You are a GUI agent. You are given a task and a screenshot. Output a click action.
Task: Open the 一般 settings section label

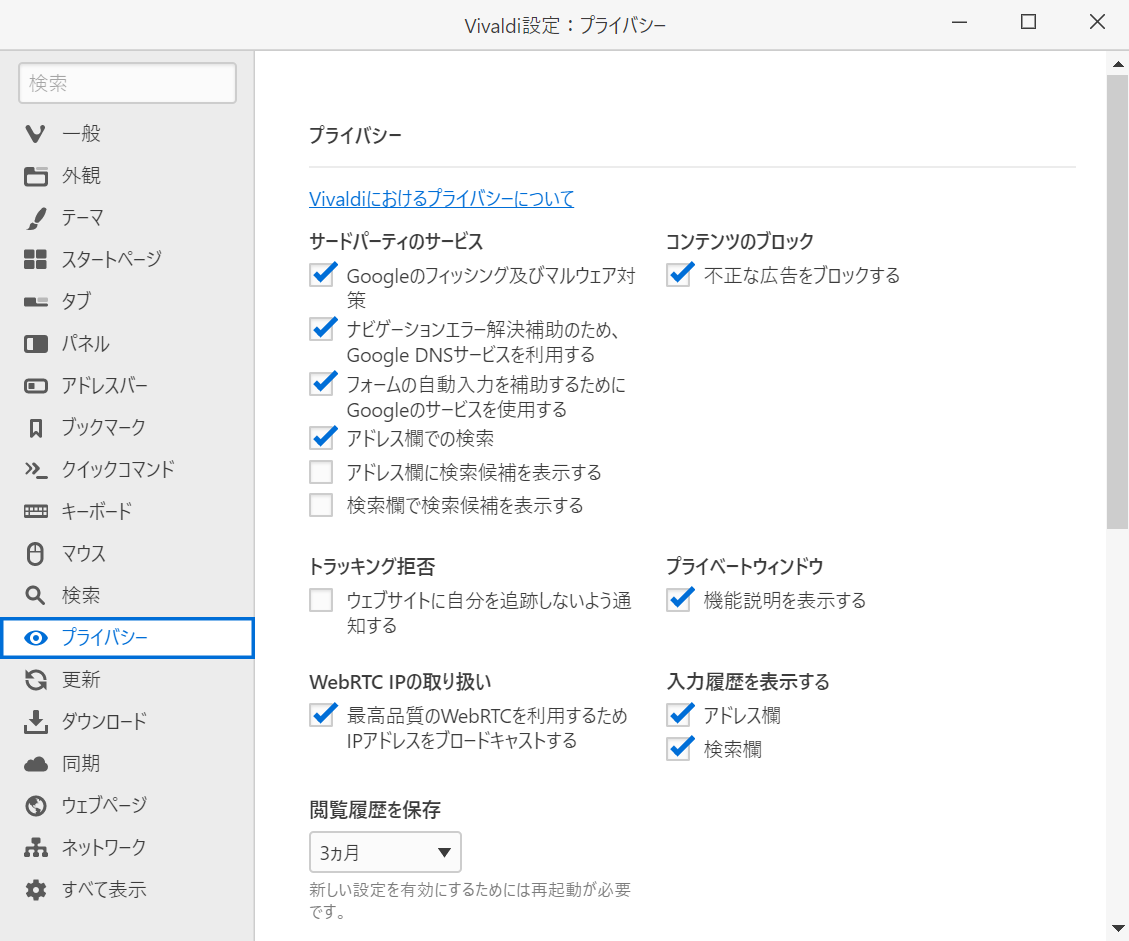81,134
